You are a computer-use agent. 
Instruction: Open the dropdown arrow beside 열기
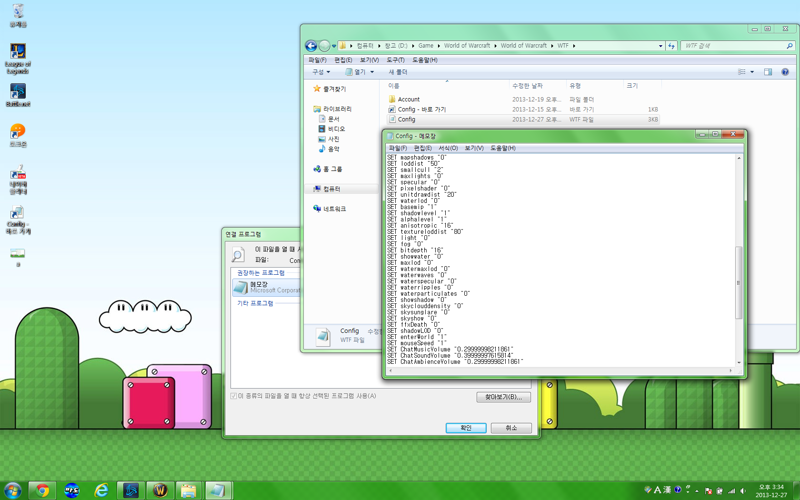pos(372,72)
